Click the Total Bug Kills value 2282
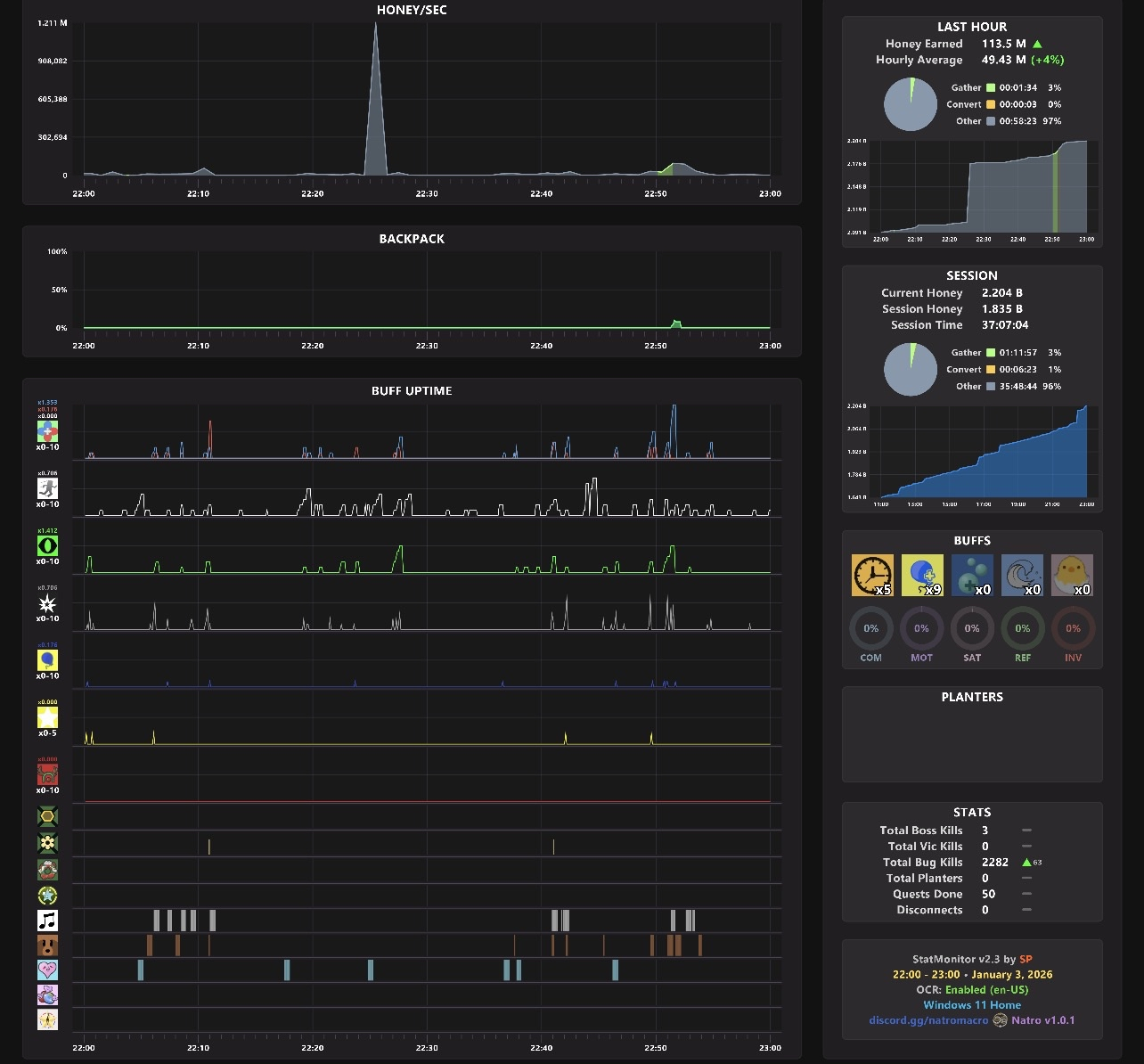The height and width of the screenshot is (1064, 1144). pos(995,863)
